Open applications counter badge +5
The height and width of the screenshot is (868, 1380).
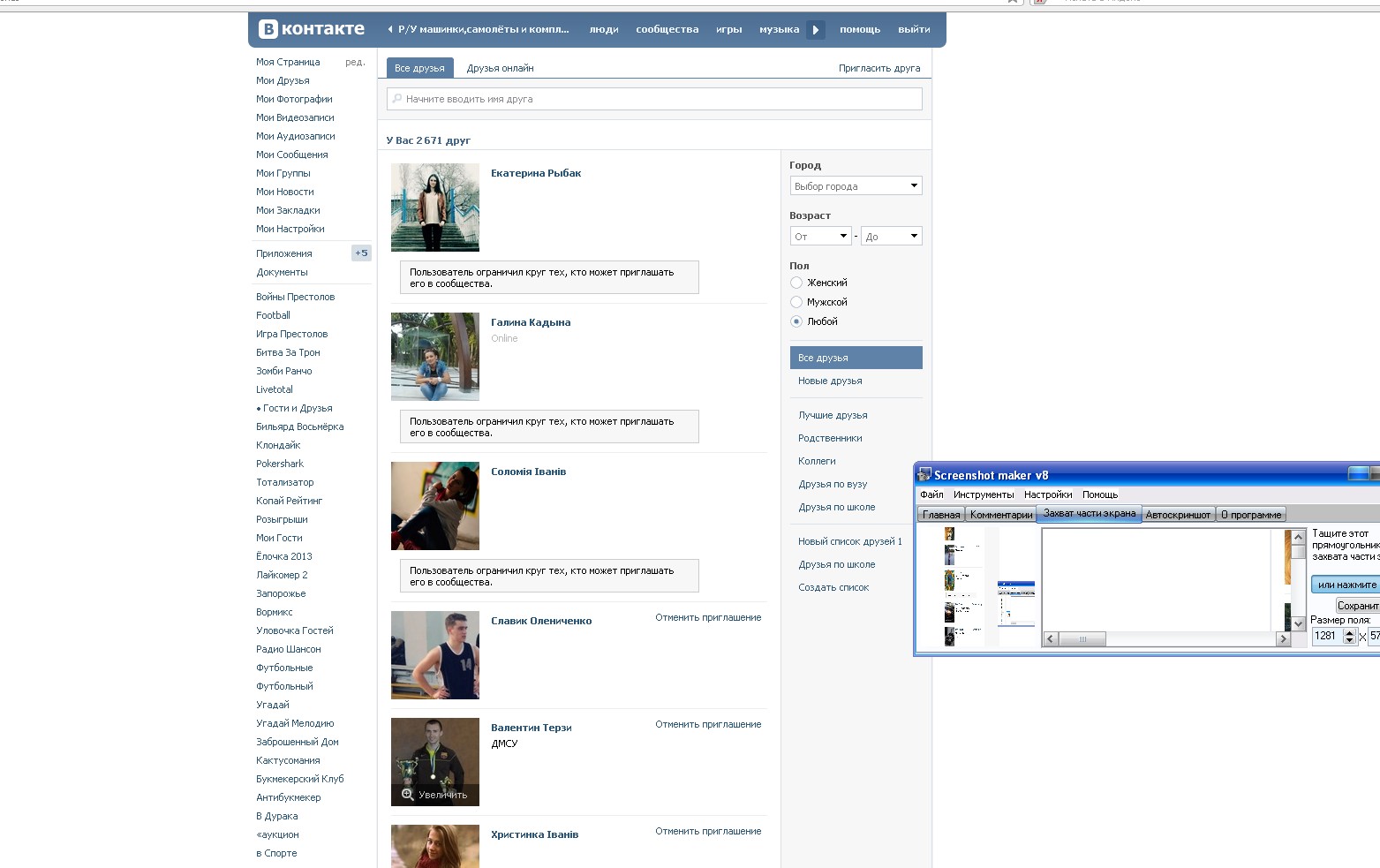pos(361,253)
